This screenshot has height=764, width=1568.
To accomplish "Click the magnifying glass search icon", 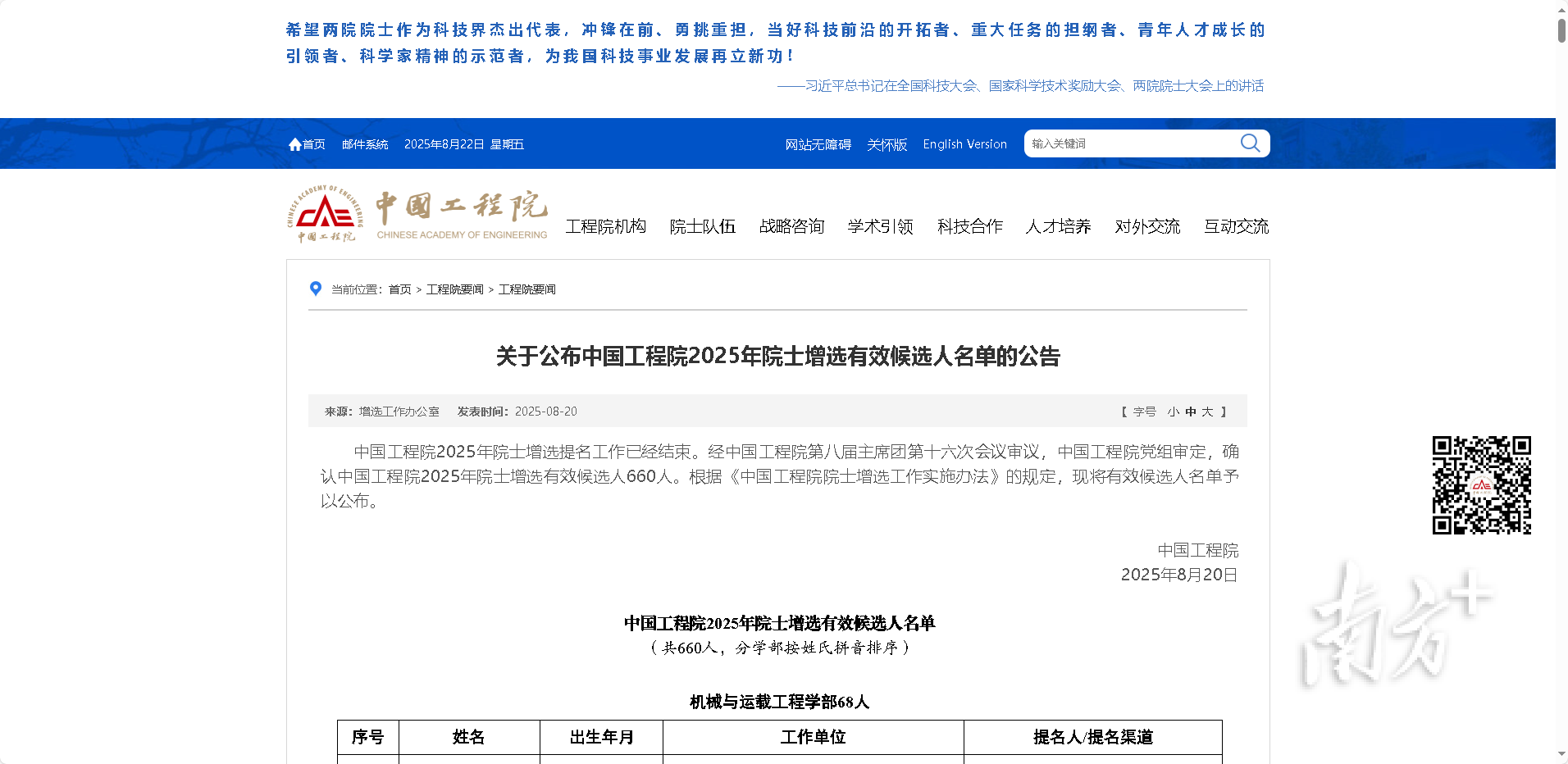I will coord(1250,143).
